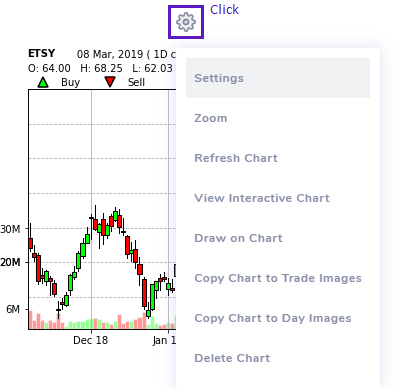Choose Refresh Chart in the menu
400x388 pixels.
[278, 158]
